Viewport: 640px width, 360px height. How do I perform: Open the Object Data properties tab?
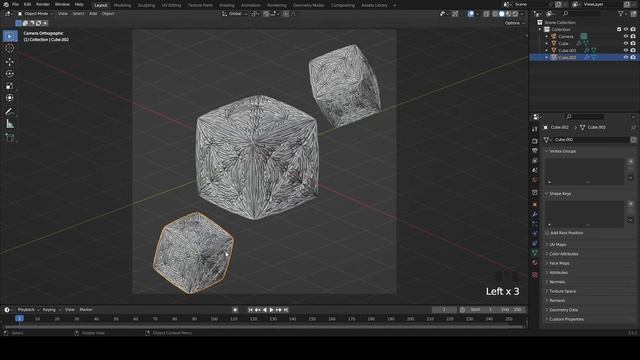[535, 253]
